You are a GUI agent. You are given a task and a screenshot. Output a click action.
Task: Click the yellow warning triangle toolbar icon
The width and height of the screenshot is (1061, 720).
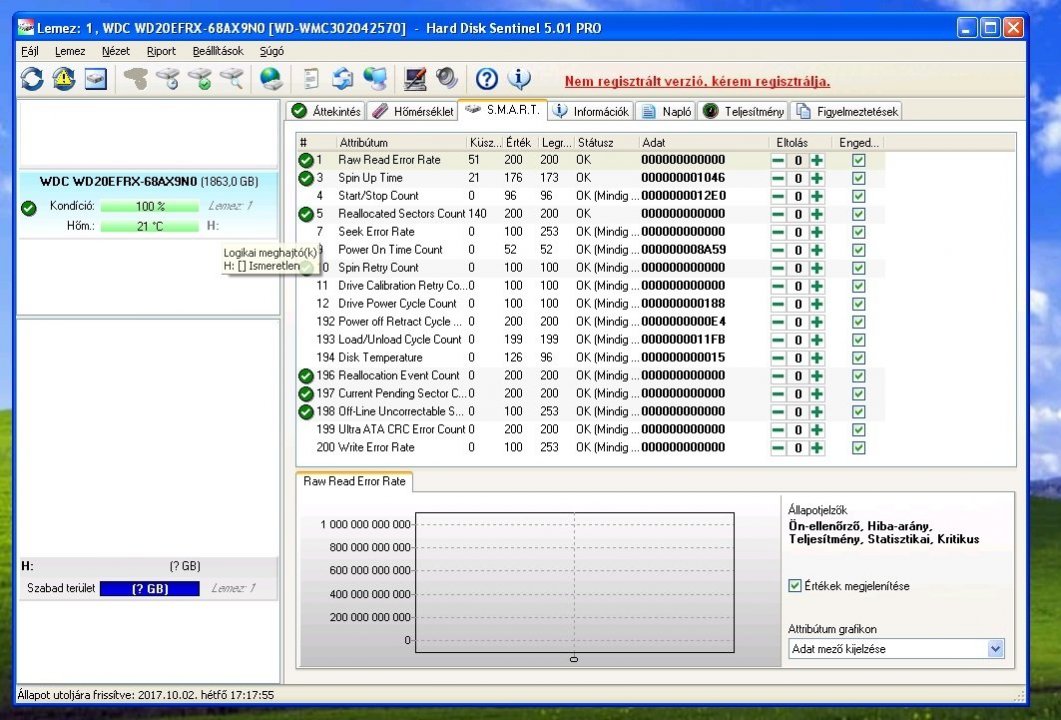pyautogui.click(x=64, y=79)
